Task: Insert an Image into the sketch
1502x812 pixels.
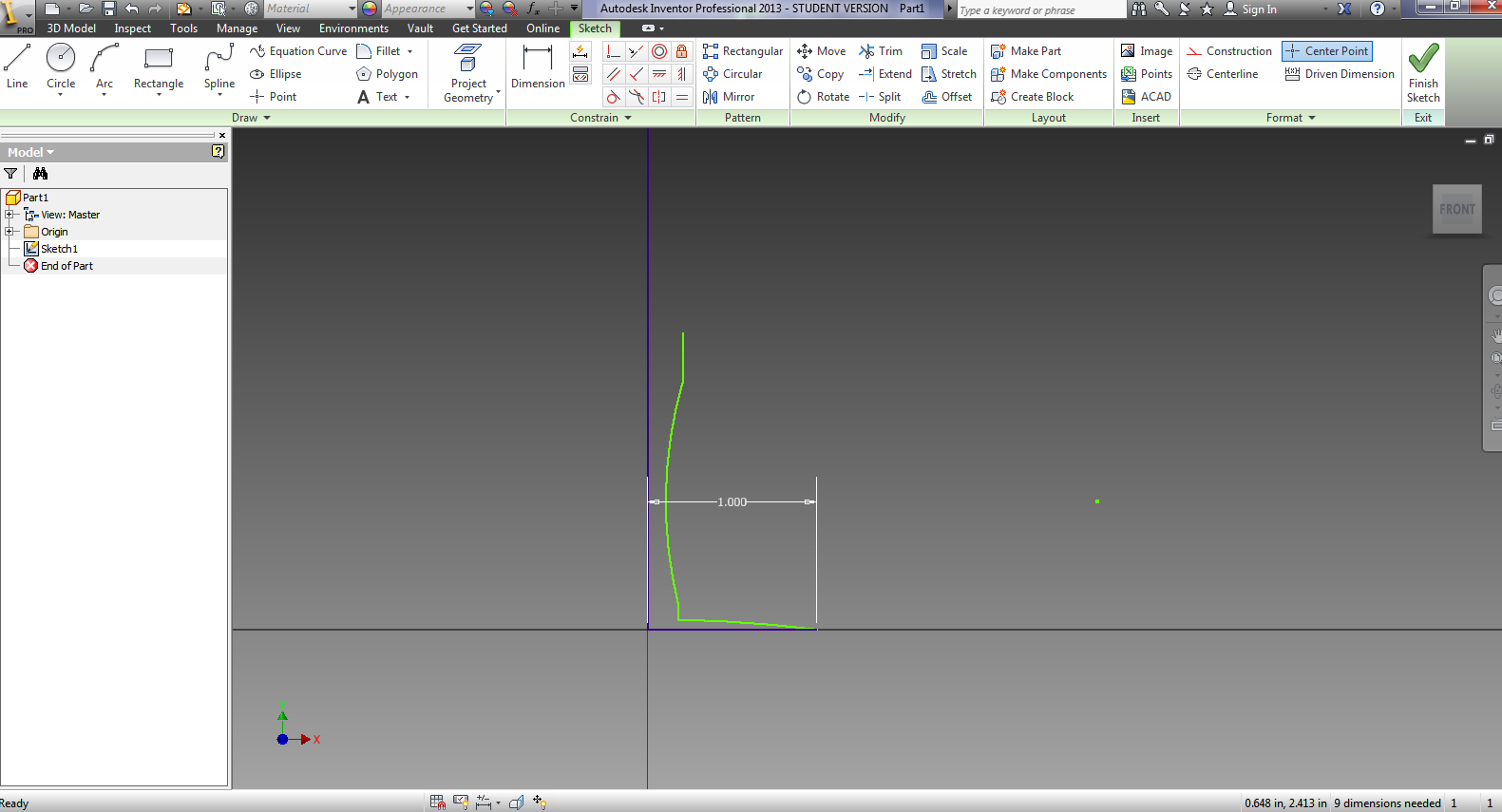Action: pyautogui.click(x=1147, y=51)
